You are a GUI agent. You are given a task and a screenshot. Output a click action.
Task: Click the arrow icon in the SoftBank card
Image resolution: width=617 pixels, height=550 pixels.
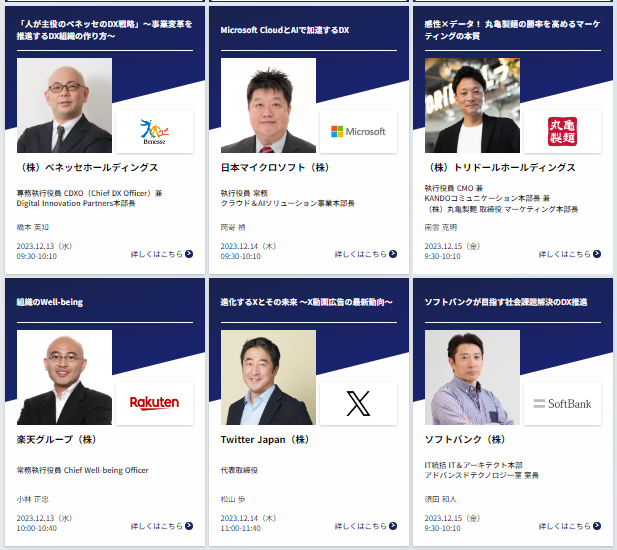[597, 526]
